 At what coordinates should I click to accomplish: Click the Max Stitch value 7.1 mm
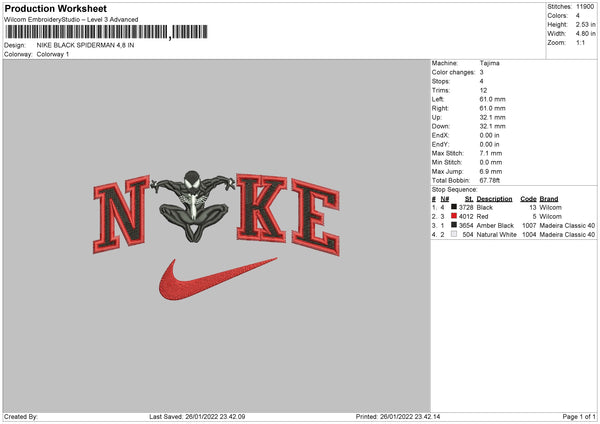click(491, 153)
